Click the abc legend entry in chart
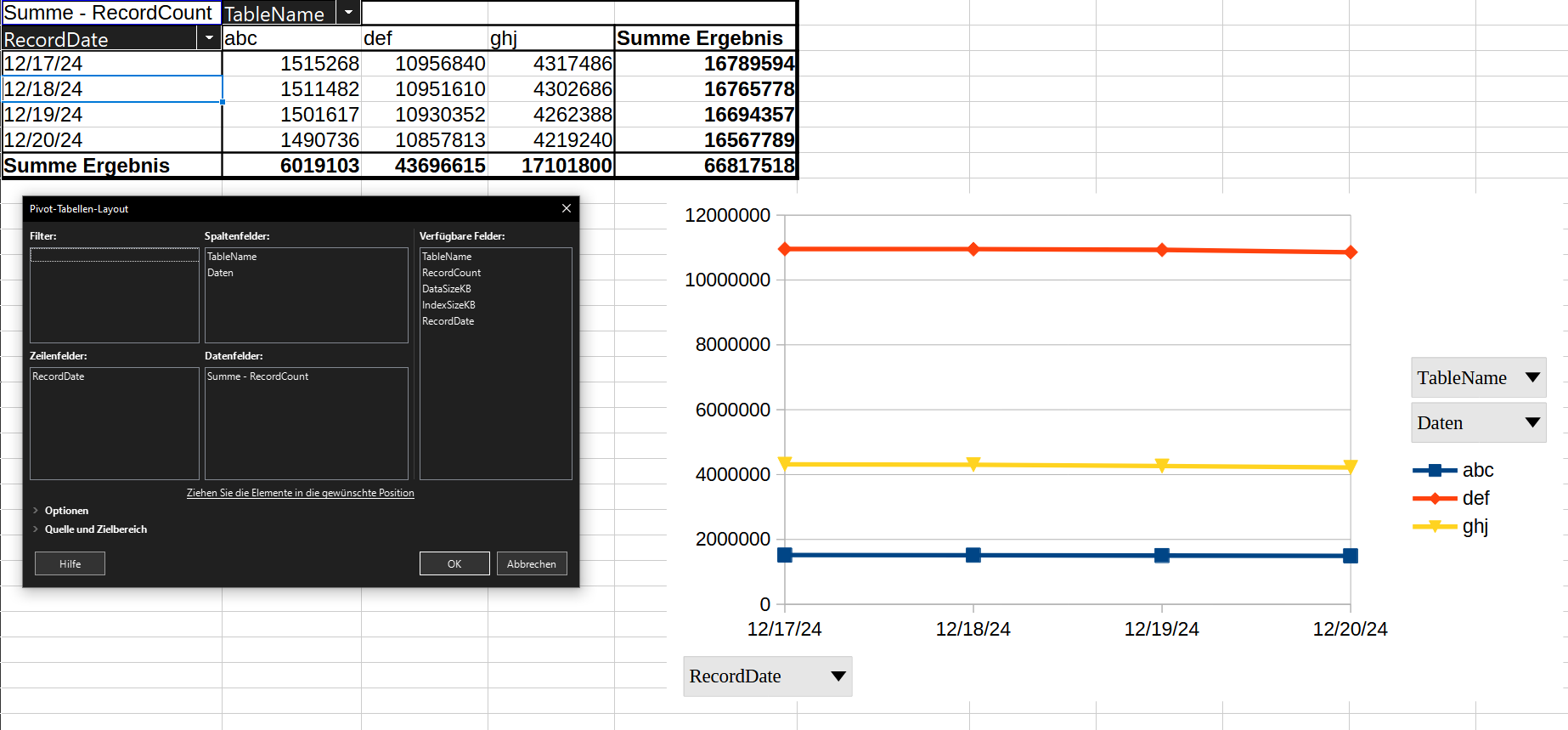This screenshot has height=730, width=1568. tap(1453, 470)
